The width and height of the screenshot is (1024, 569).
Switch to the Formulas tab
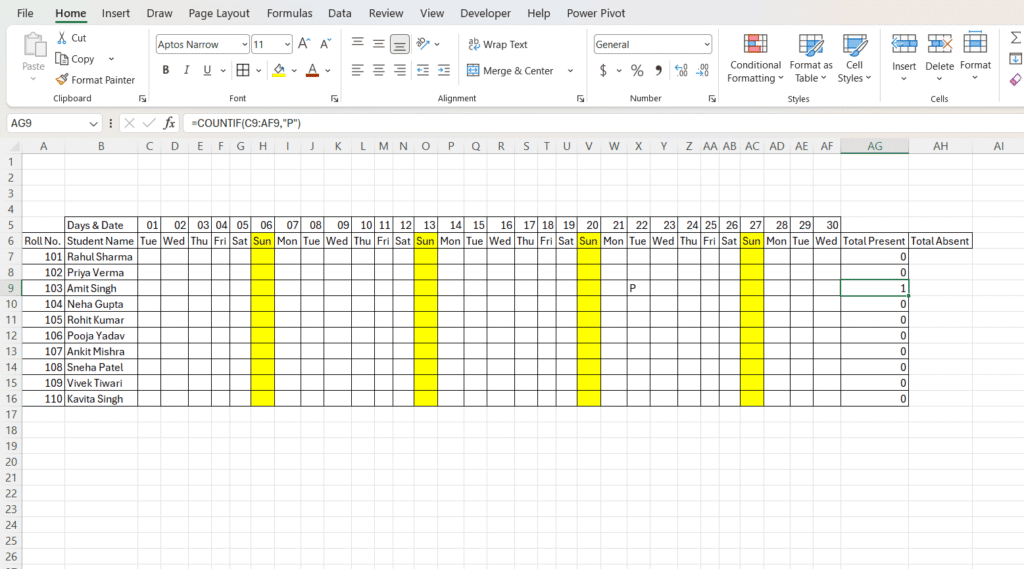[x=289, y=13]
